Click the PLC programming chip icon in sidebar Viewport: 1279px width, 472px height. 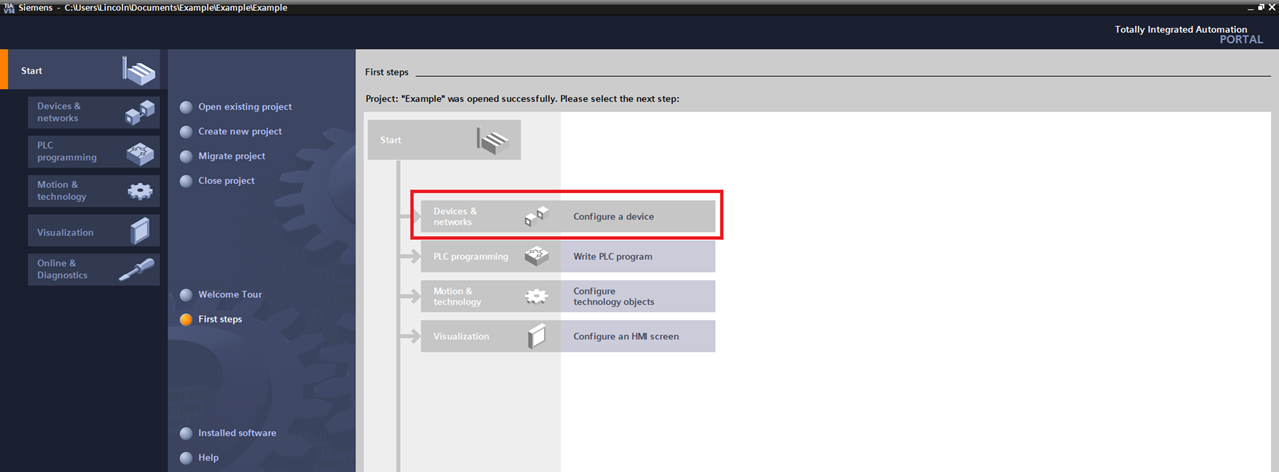[x=140, y=152]
